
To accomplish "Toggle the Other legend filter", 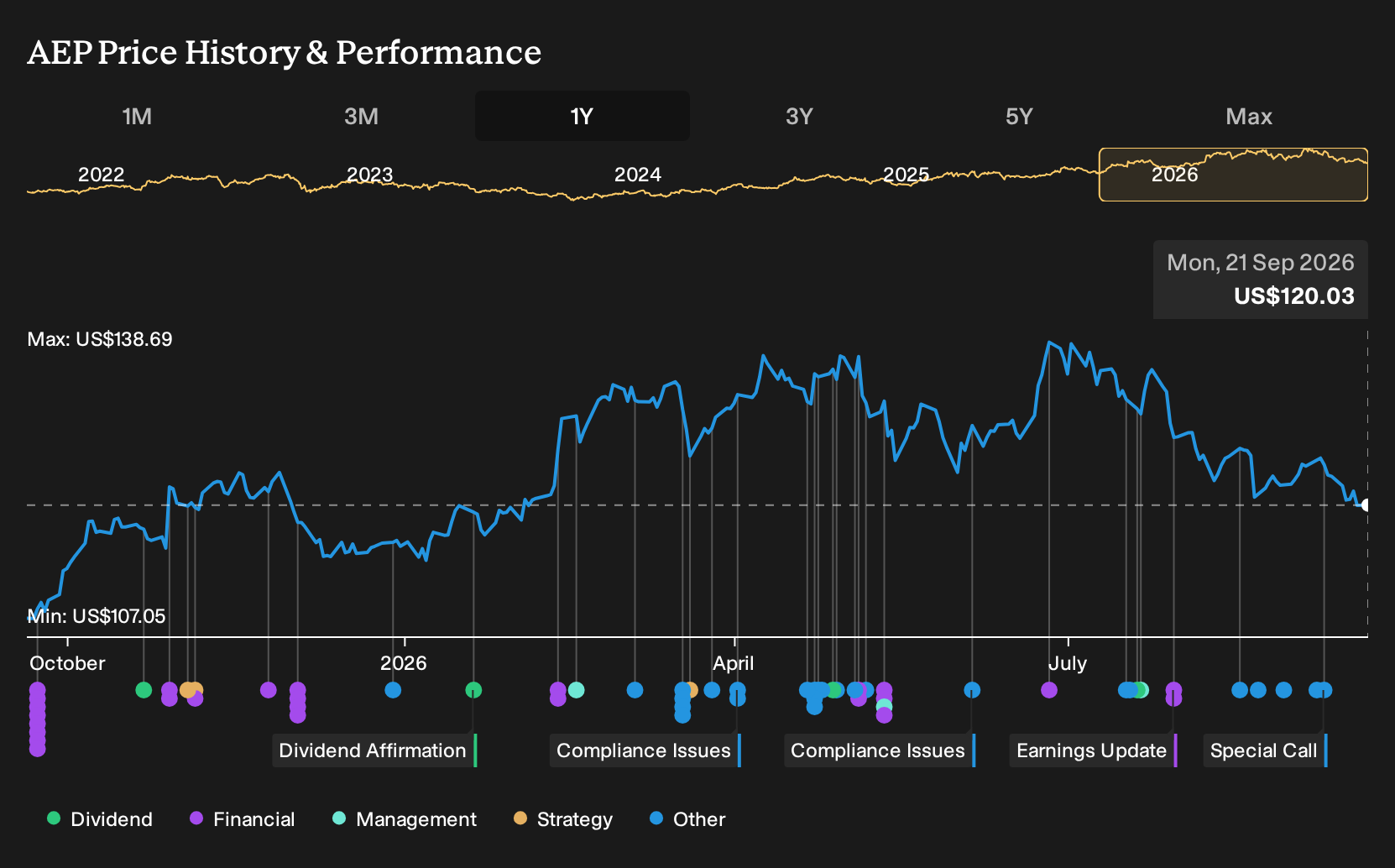I will pos(687,819).
